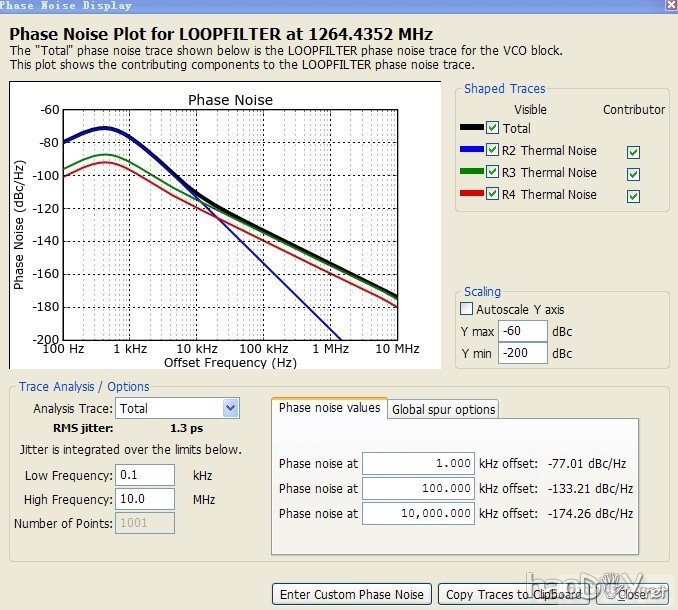Image resolution: width=678 pixels, height=610 pixels.
Task: Disable R2 Thermal Noise contributor checkbox
Action: [x=632, y=152]
